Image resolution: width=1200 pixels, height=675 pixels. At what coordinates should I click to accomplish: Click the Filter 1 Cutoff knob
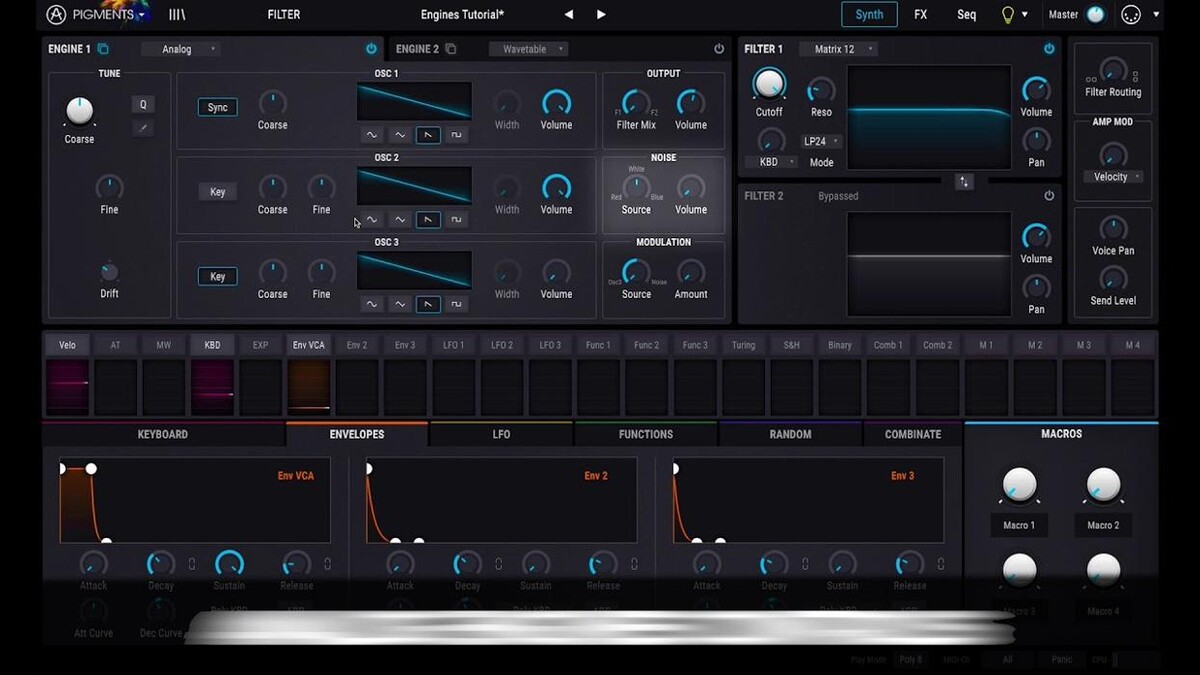pos(769,84)
